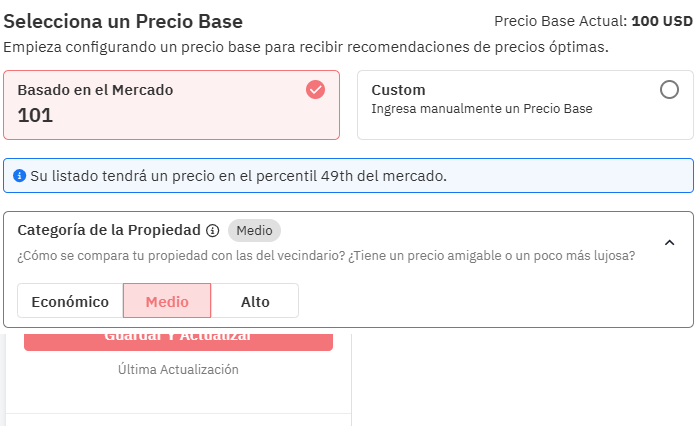Viewport: 700px width, 426px height.
Task: Click the gray Medio badge in header
Action: [254, 230]
